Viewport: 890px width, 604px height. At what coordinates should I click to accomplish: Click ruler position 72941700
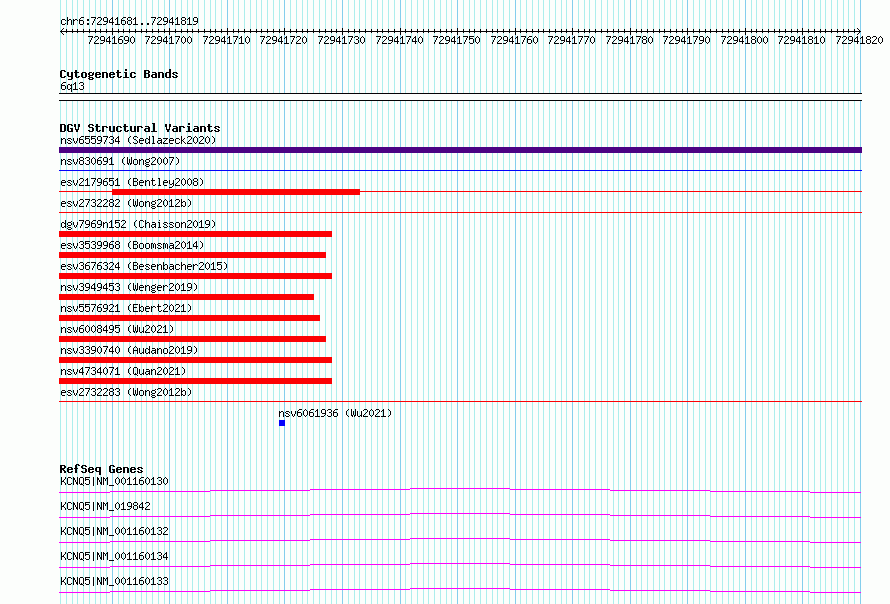coord(169,40)
